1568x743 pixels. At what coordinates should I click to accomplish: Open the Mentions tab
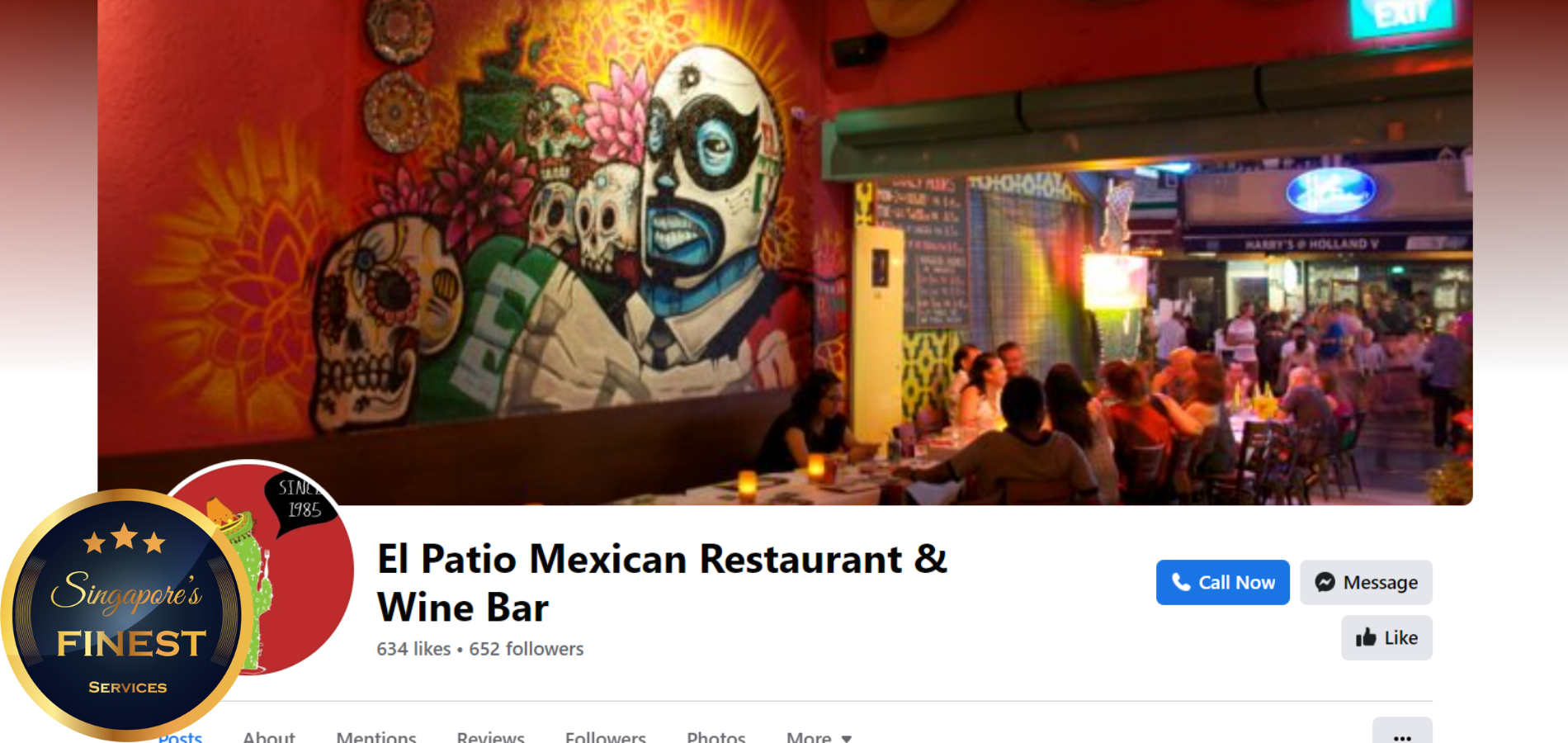click(376, 736)
